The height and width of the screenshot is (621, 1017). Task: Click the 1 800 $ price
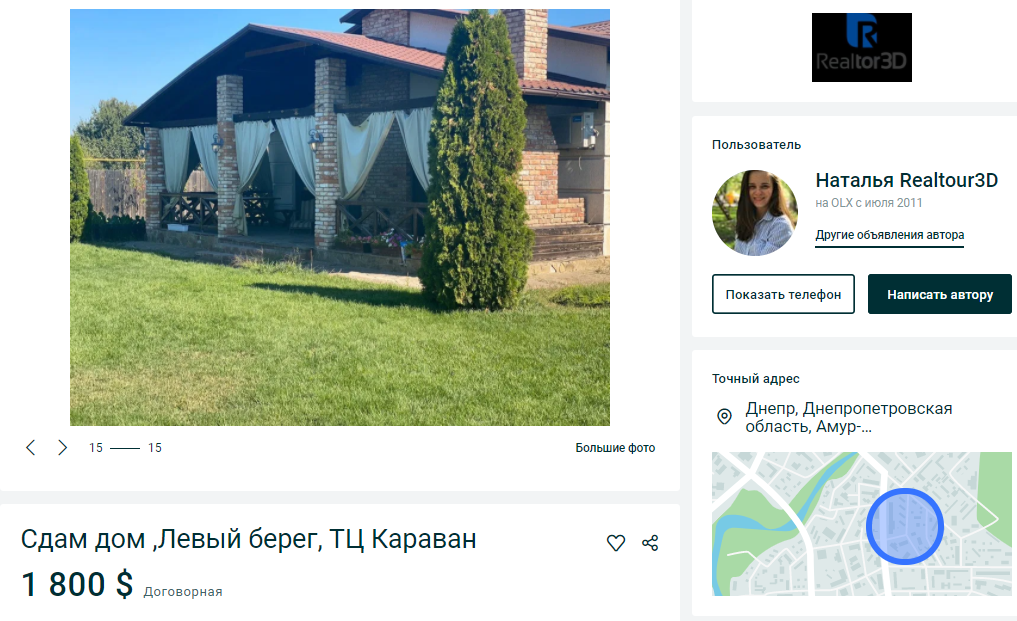click(77, 584)
